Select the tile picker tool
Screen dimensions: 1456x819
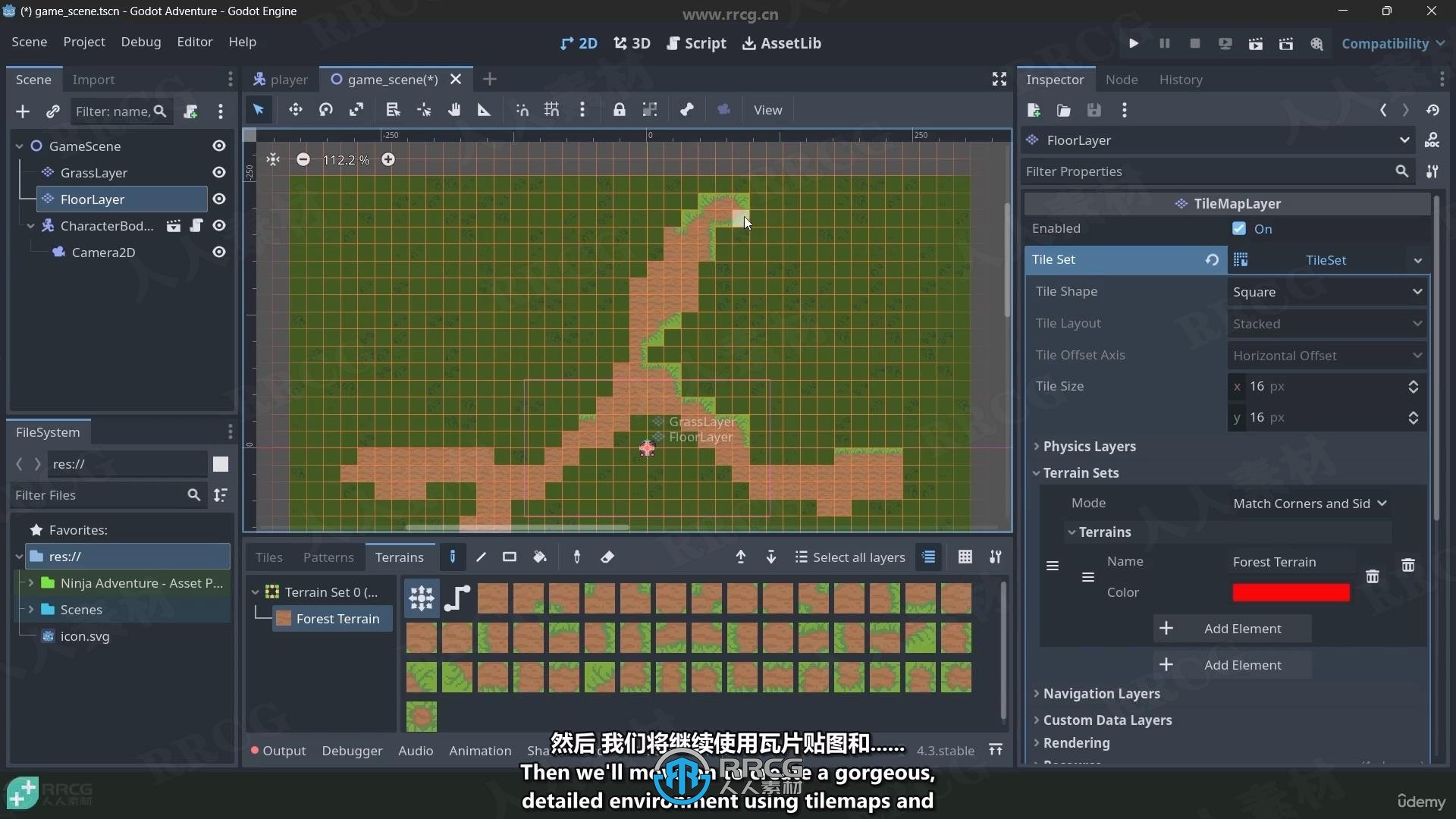point(577,557)
